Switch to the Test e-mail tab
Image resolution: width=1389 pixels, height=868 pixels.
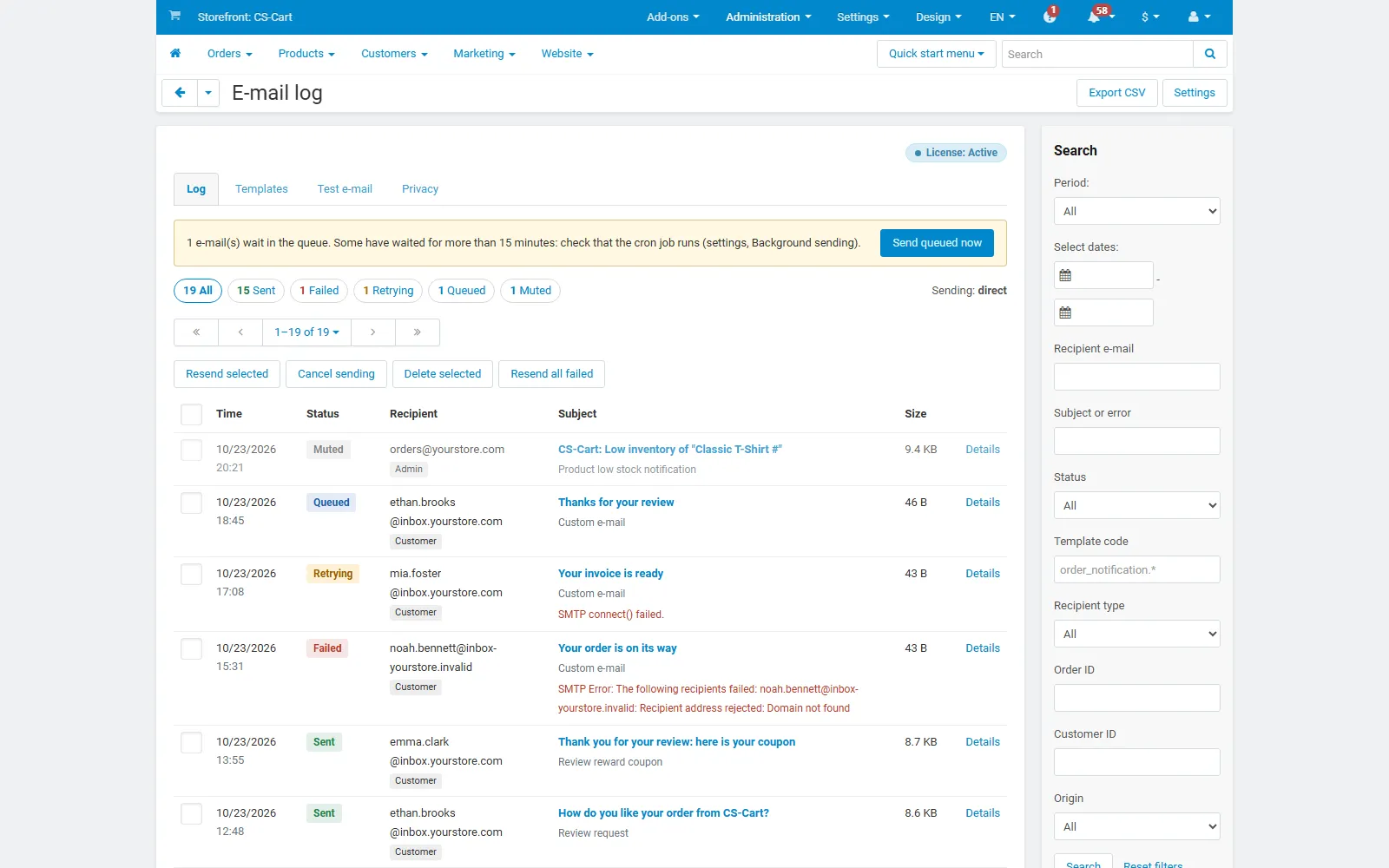(x=345, y=189)
